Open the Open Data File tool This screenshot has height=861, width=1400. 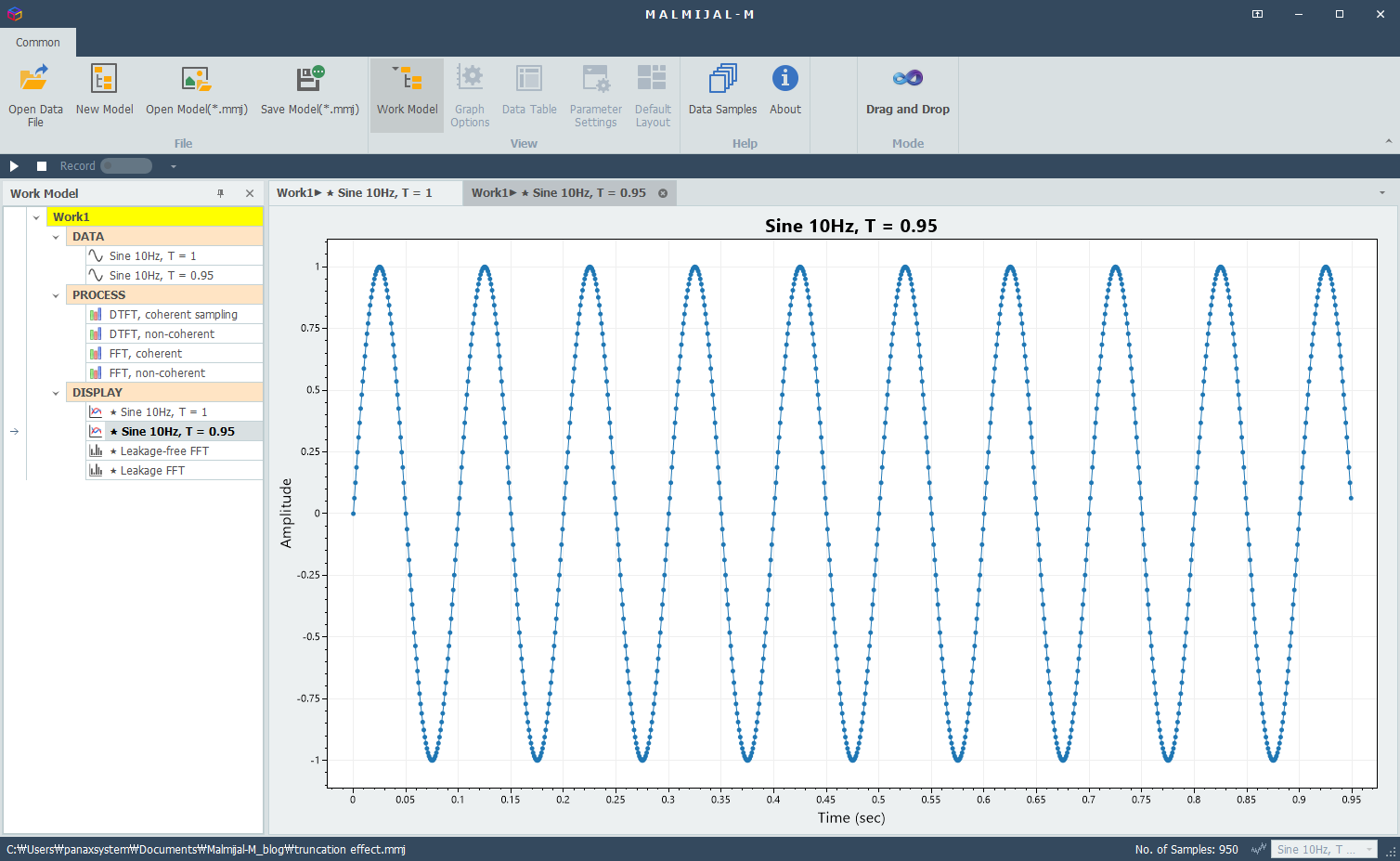(x=35, y=95)
